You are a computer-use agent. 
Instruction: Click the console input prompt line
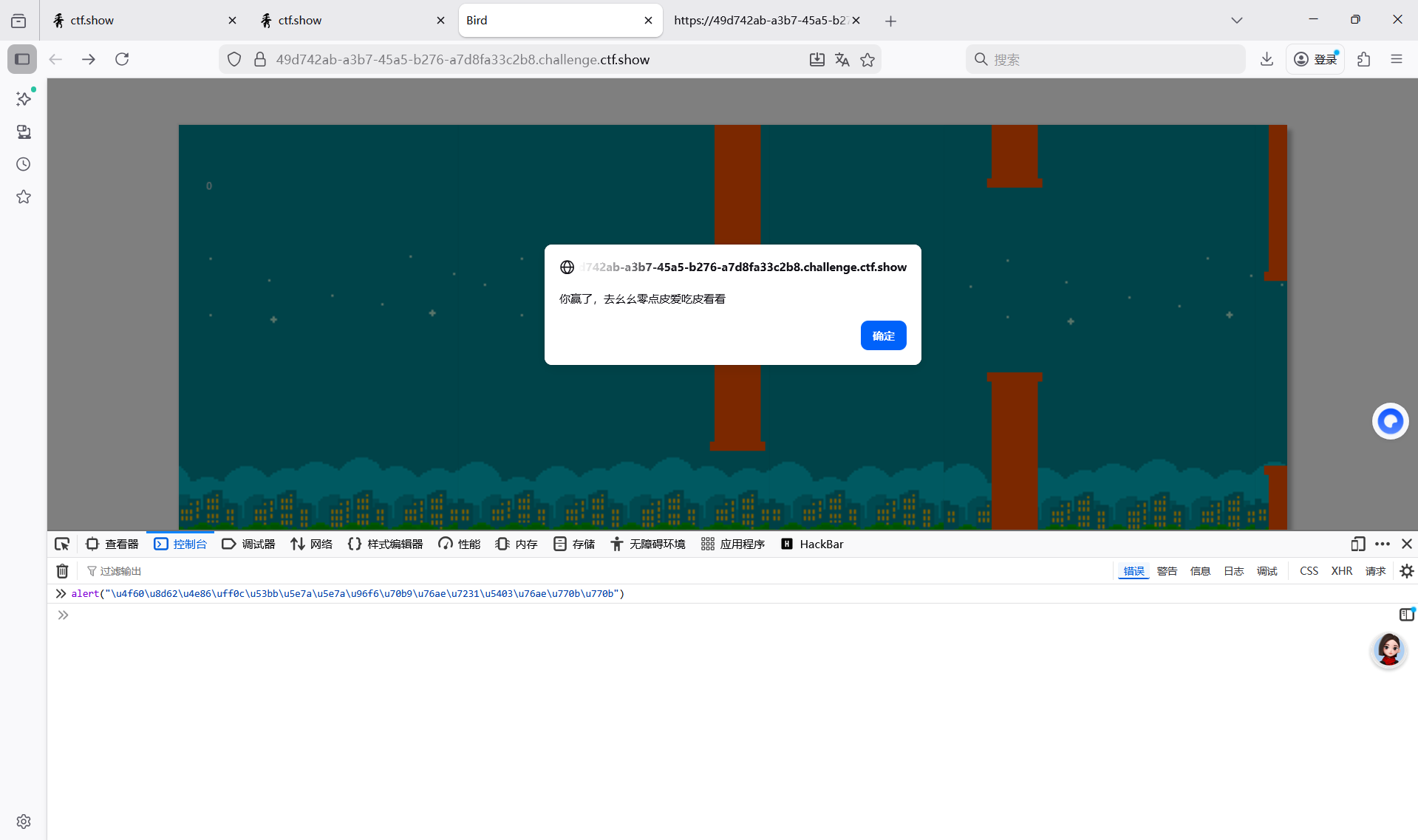724,615
